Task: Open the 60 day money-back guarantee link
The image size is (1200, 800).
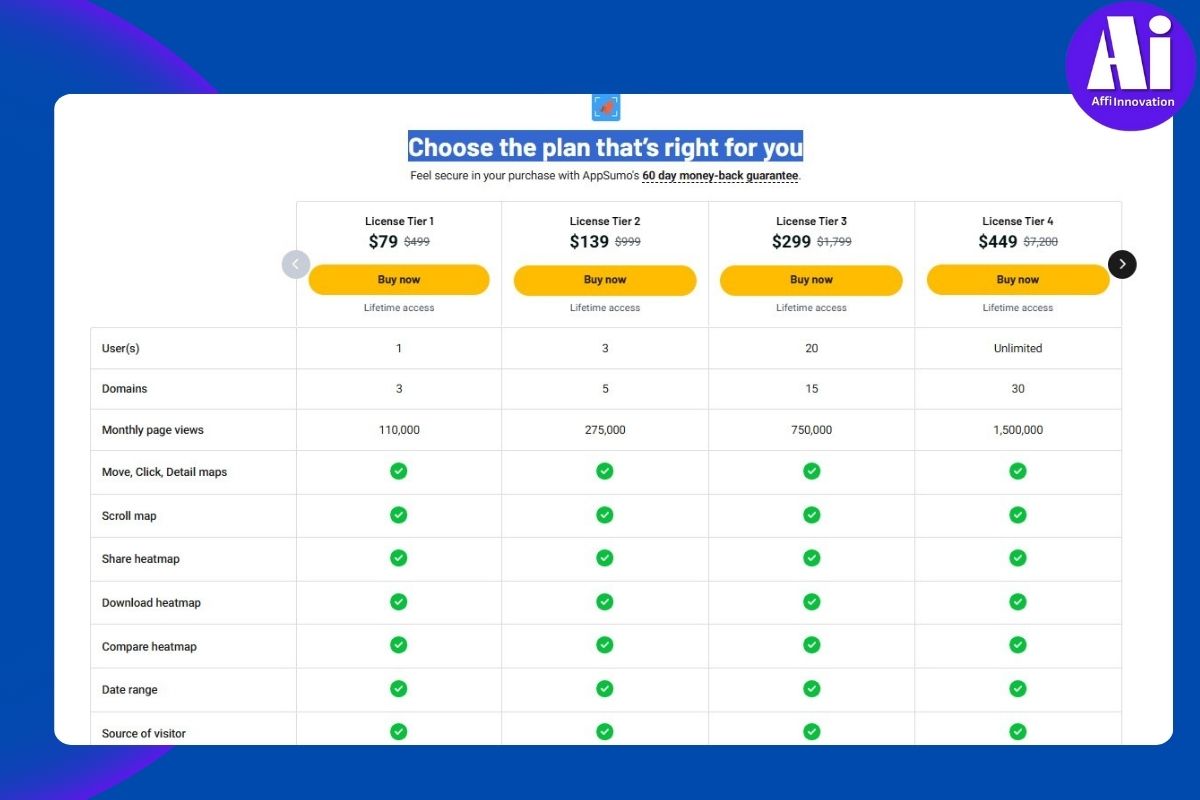Action: [x=720, y=176]
